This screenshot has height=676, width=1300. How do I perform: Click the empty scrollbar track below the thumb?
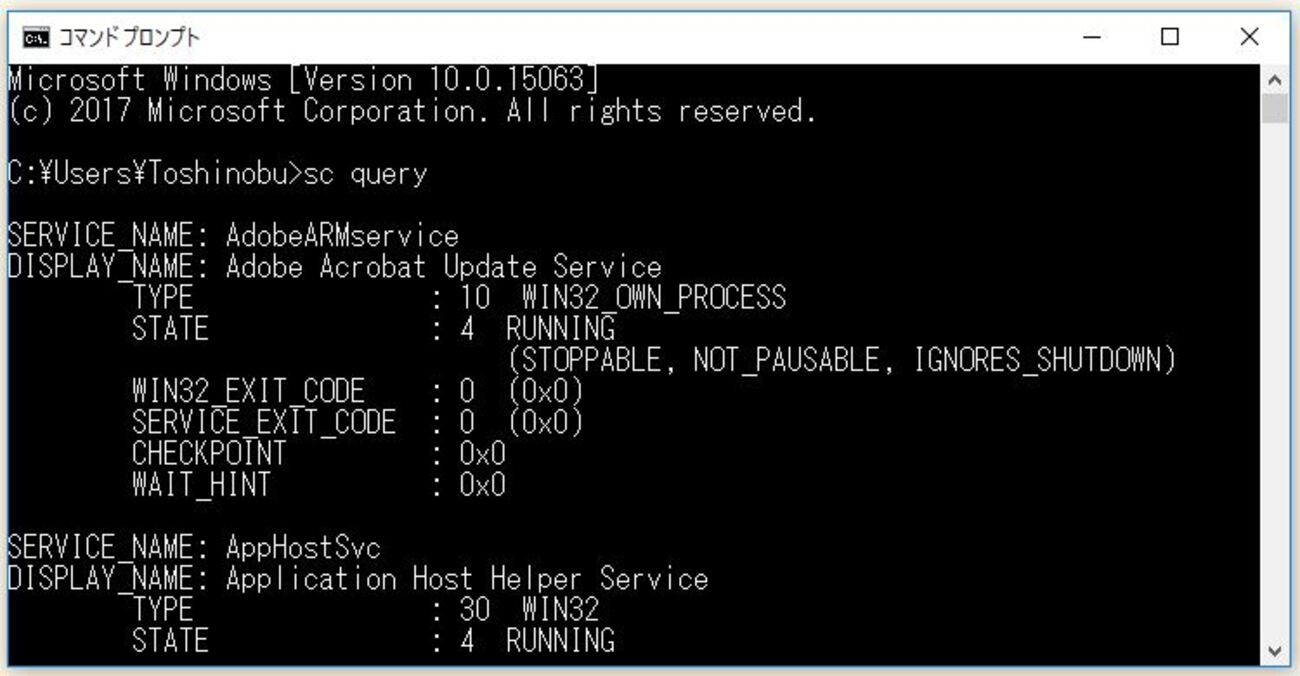(1275, 379)
